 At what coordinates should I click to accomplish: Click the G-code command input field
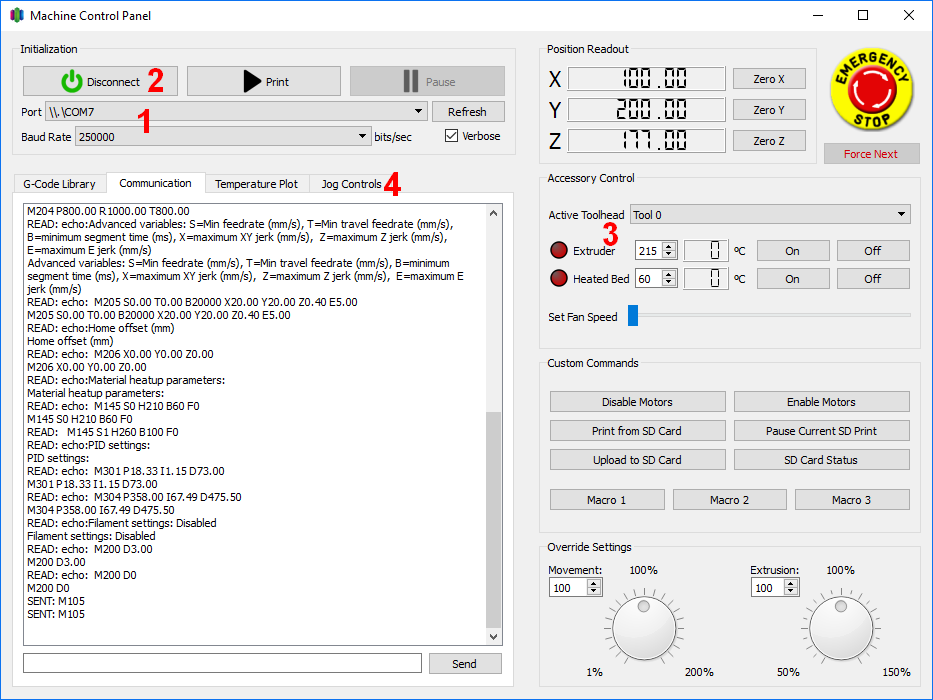[222, 663]
